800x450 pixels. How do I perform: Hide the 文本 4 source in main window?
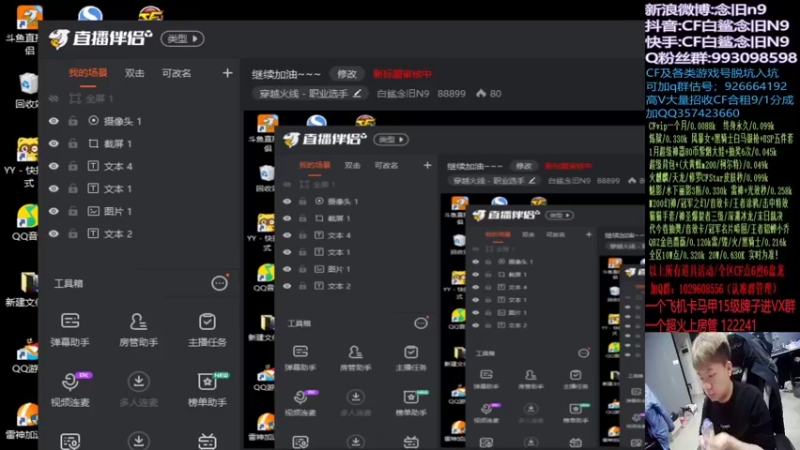click(x=54, y=166)
